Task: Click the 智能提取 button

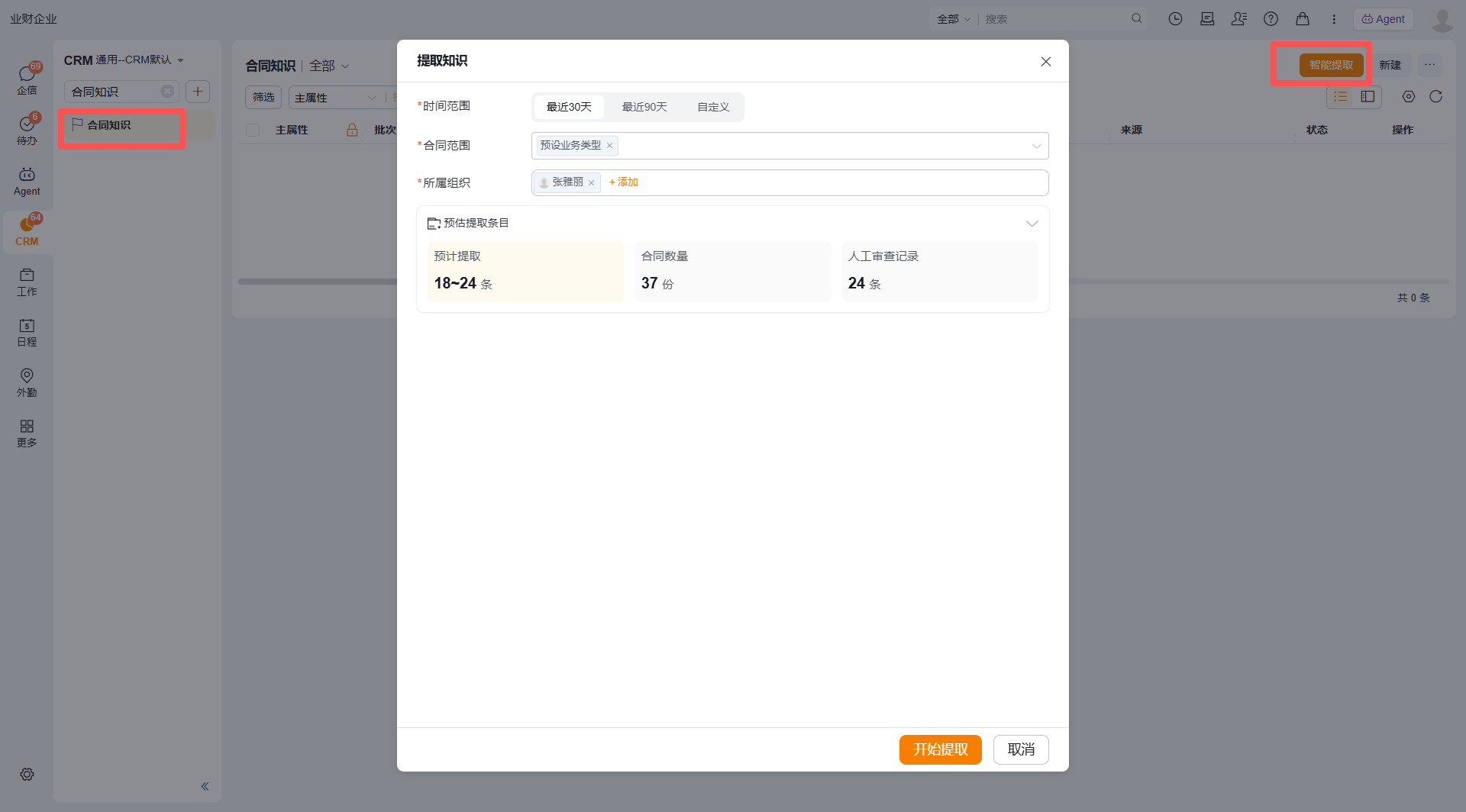Action: click(x=1332, y=65)
